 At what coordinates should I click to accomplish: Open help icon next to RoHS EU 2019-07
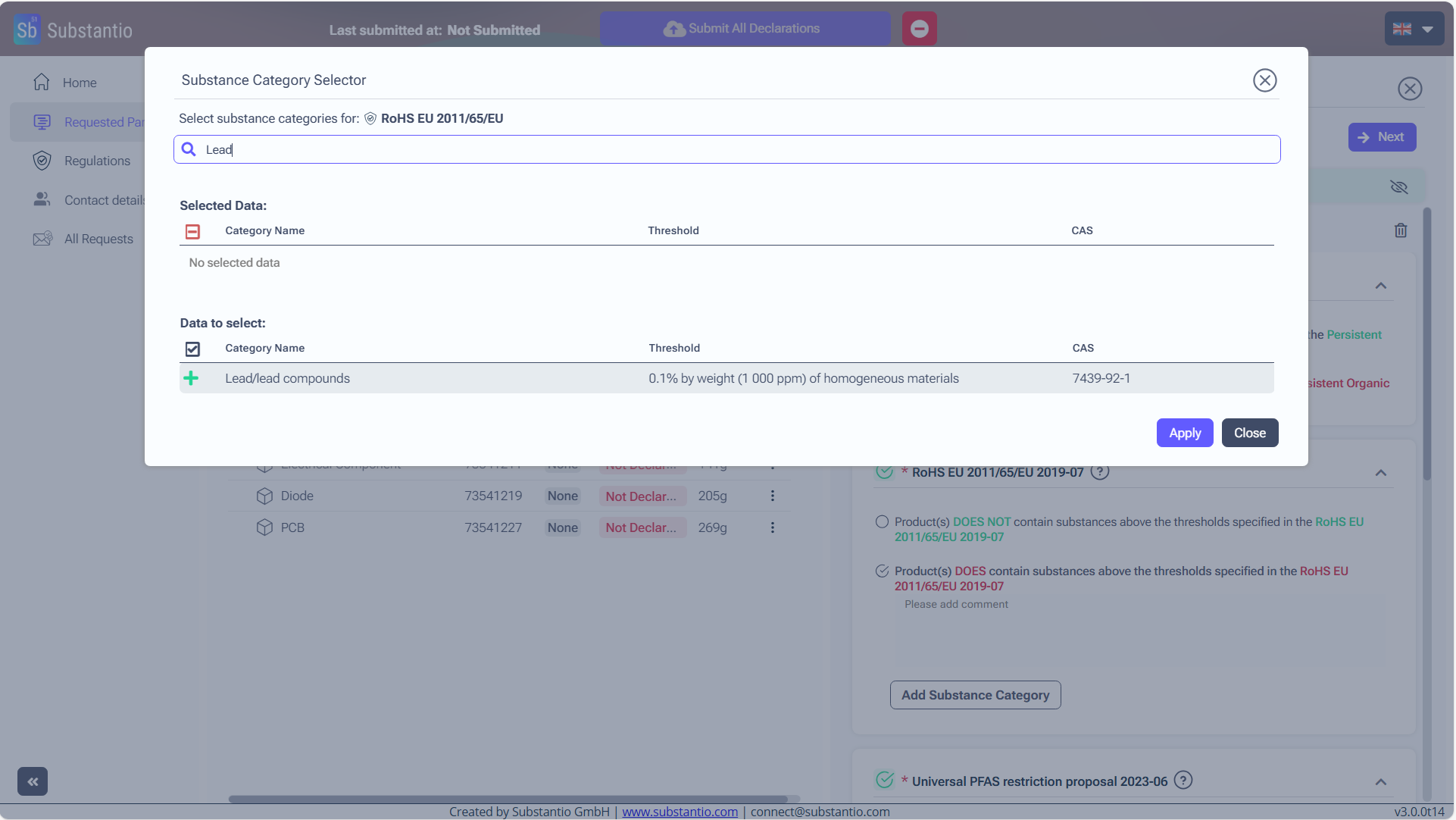pyautogui.click(x=1100, y=472)
